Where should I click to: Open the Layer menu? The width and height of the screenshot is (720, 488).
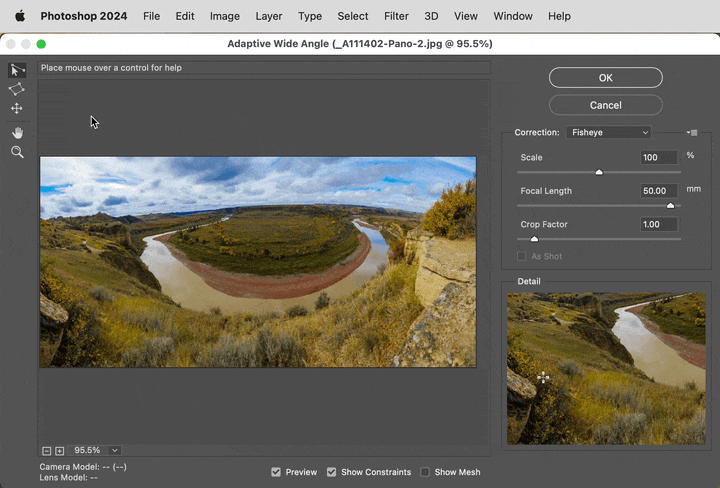pyautogui.click(x=269, y=17)
